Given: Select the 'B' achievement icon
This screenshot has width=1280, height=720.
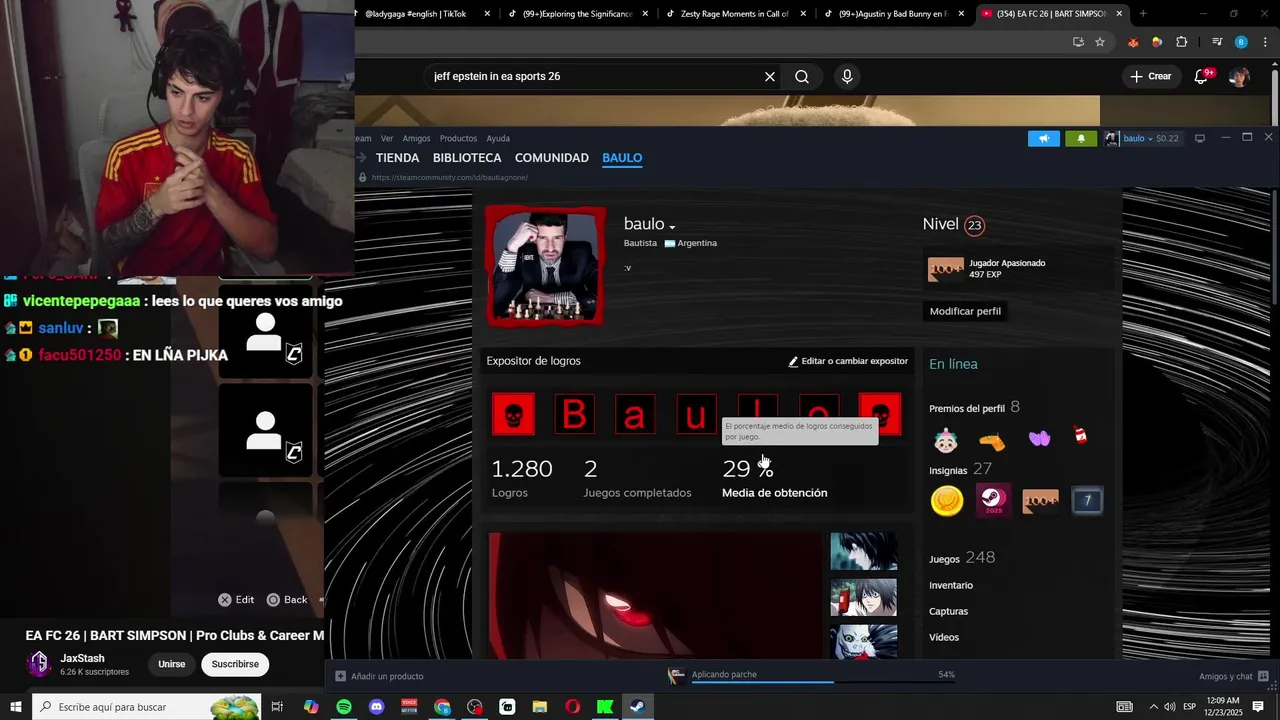Looking at the screenshot, I should [574, 414].
